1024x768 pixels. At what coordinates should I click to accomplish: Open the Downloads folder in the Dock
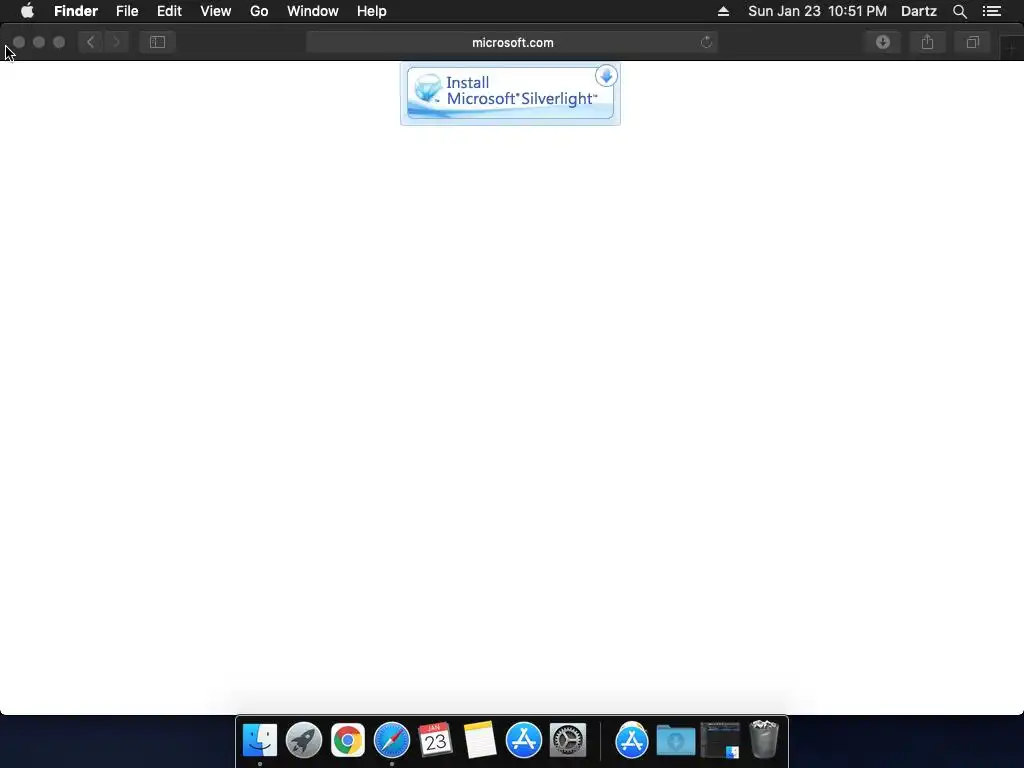click(x=676, y=741)
